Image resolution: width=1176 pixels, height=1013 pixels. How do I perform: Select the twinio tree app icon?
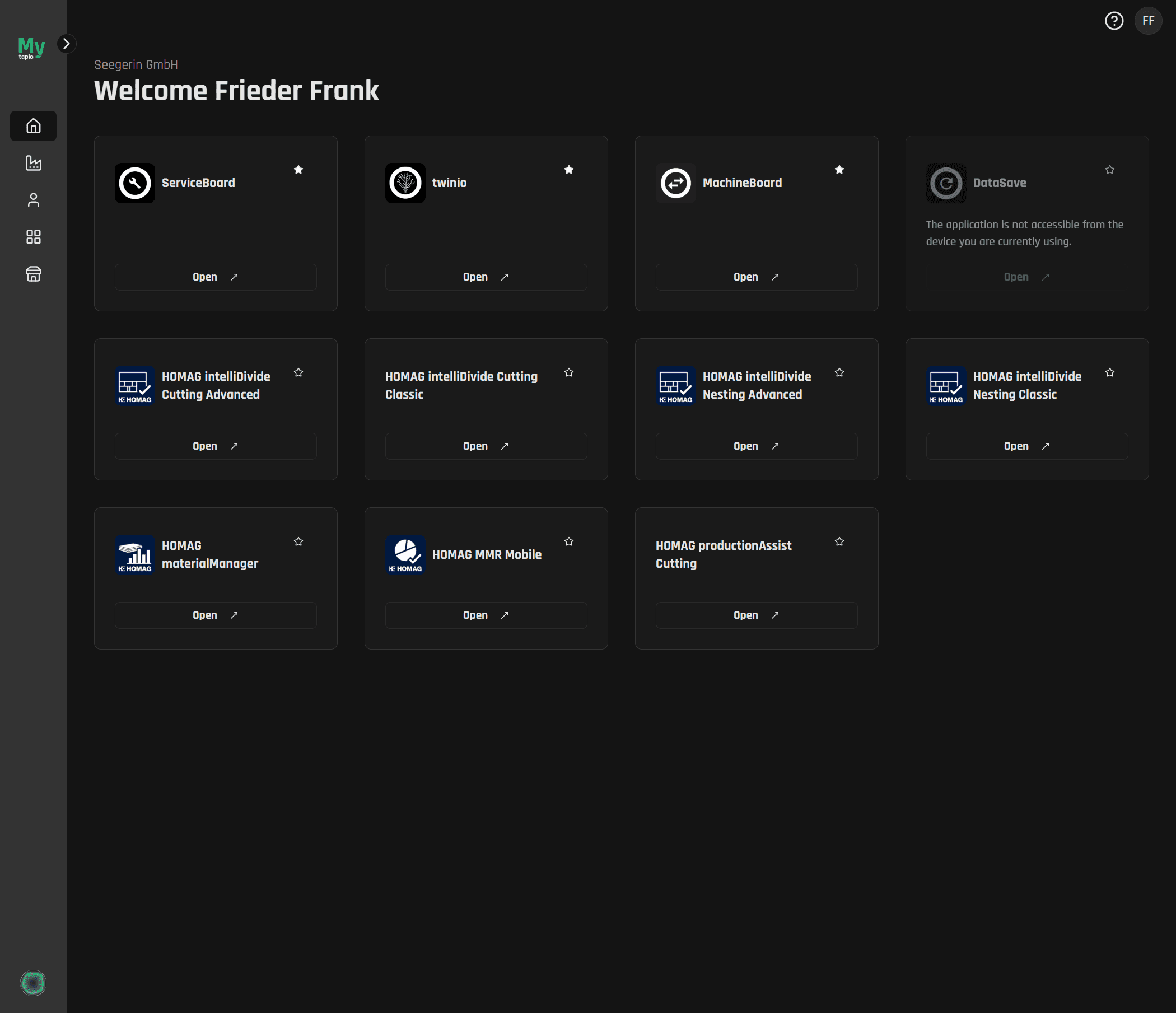pyautogui.click(x=405, y=183)
